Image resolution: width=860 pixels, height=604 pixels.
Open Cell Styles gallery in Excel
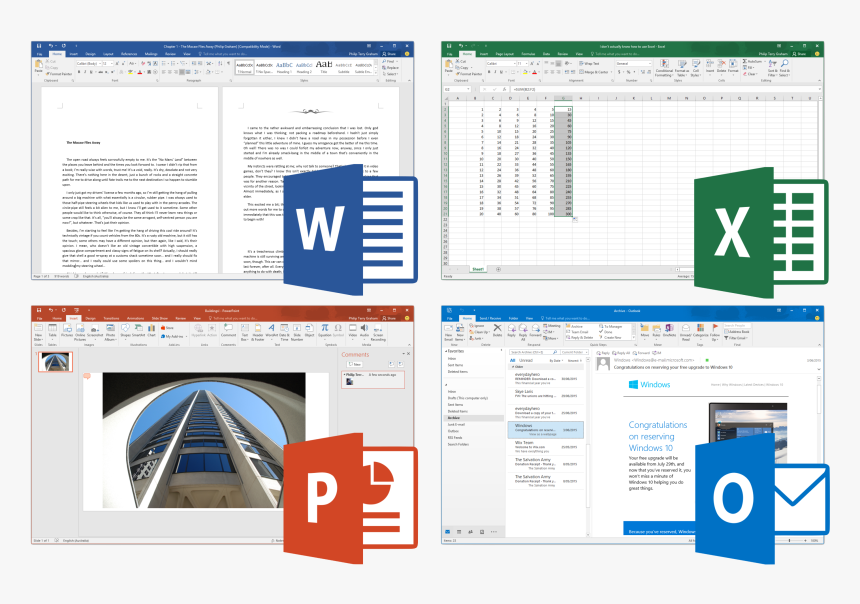tap(697, 68)
